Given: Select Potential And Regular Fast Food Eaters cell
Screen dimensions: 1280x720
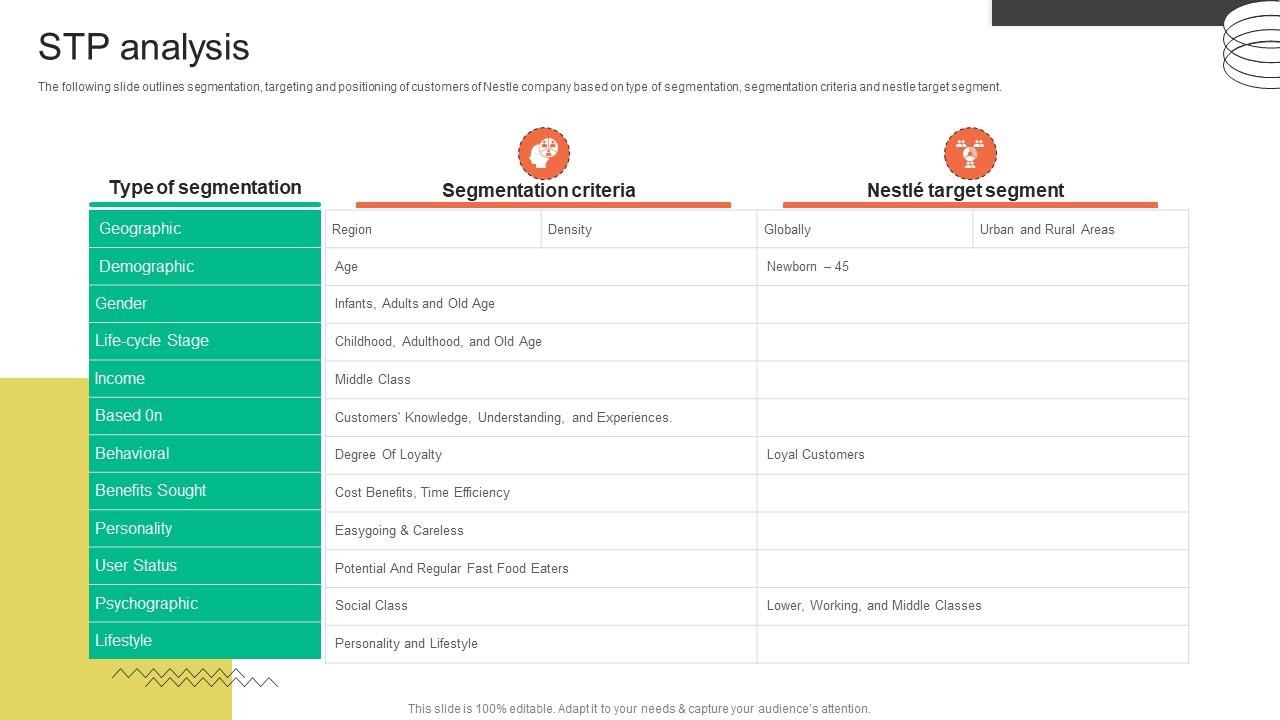Looking at the screenshot, I should [541, 568].
